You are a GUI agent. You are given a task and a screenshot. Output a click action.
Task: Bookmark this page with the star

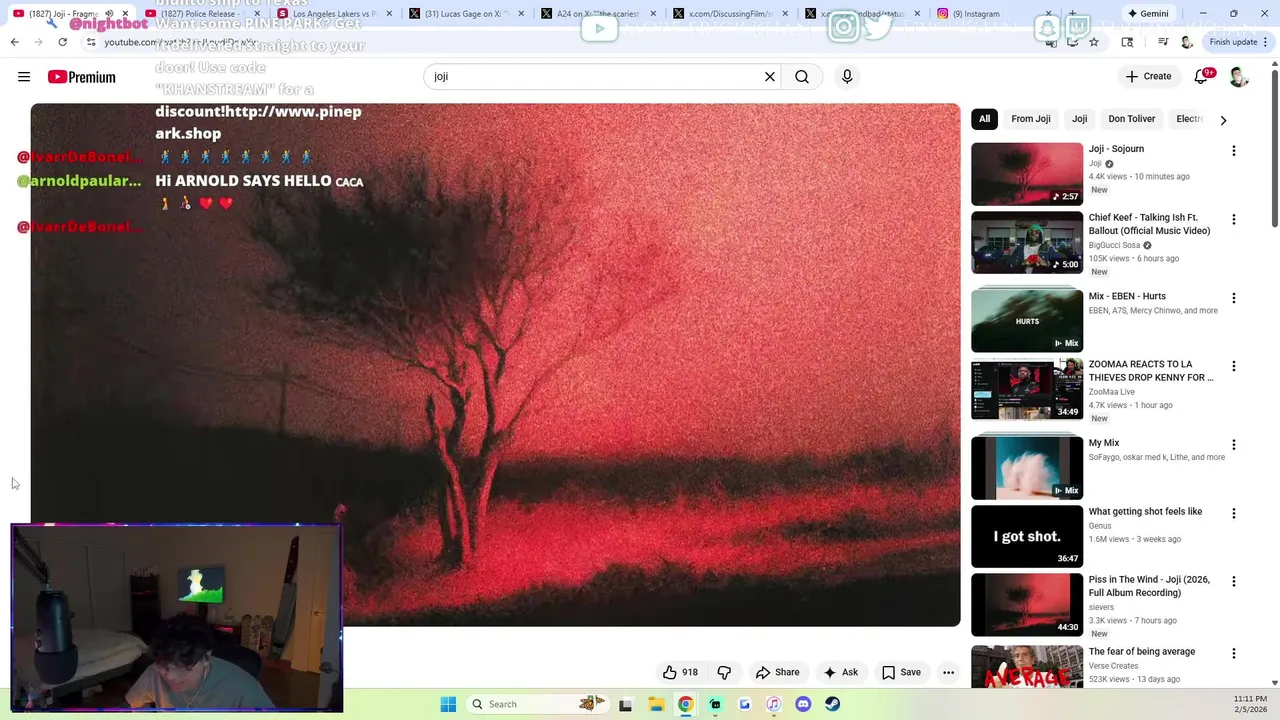point(1094,42)
